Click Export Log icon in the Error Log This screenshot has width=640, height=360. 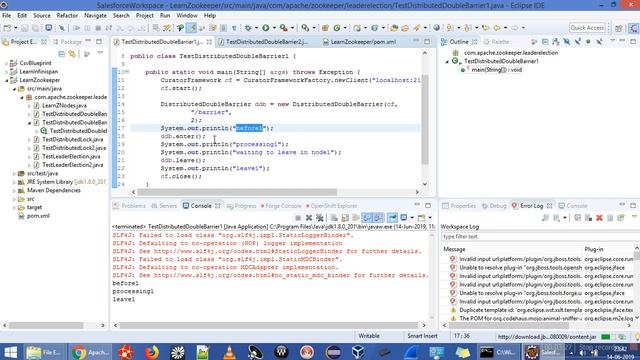pos(546,218)
